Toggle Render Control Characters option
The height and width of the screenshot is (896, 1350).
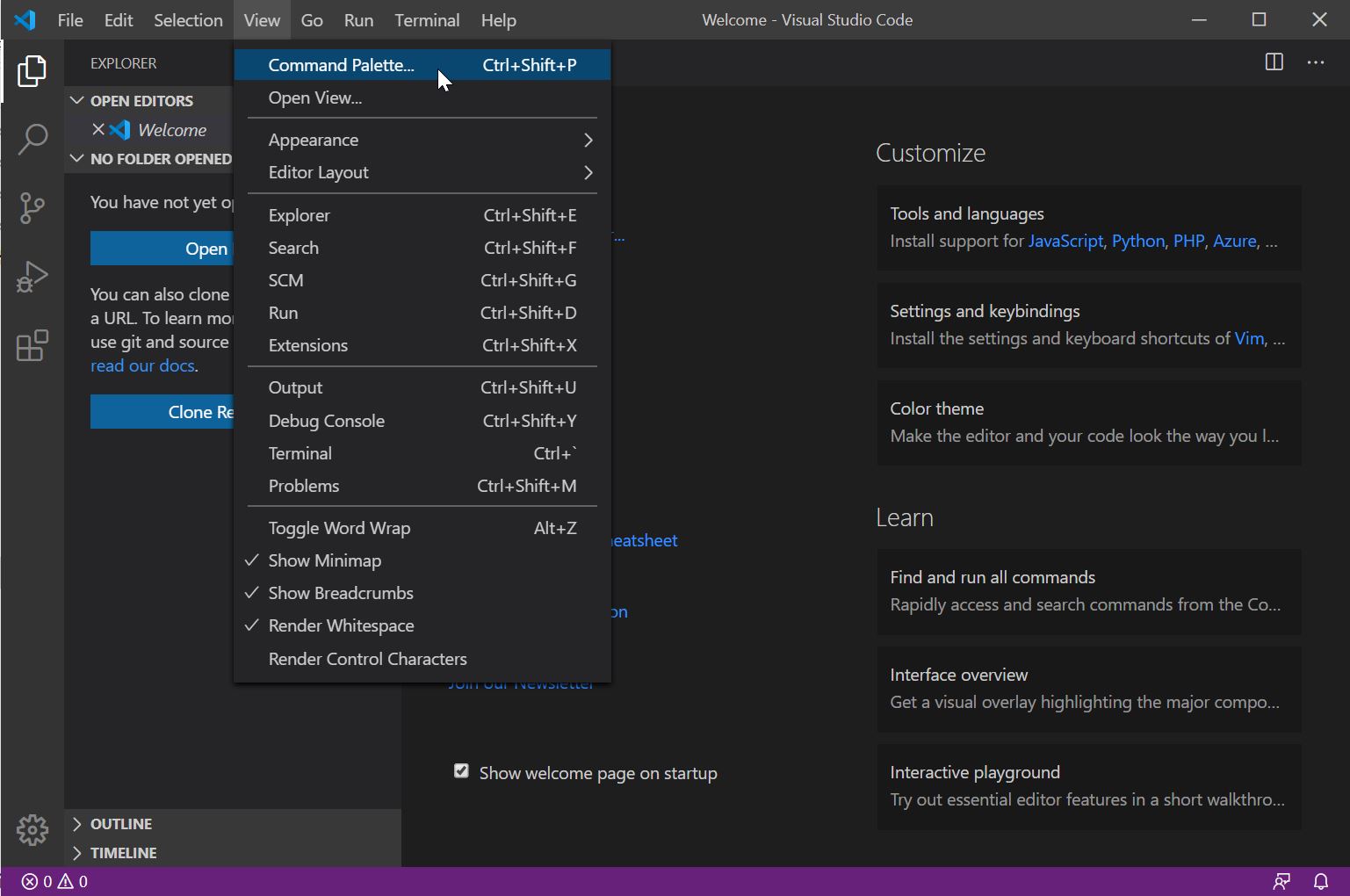tap(422, 659)
